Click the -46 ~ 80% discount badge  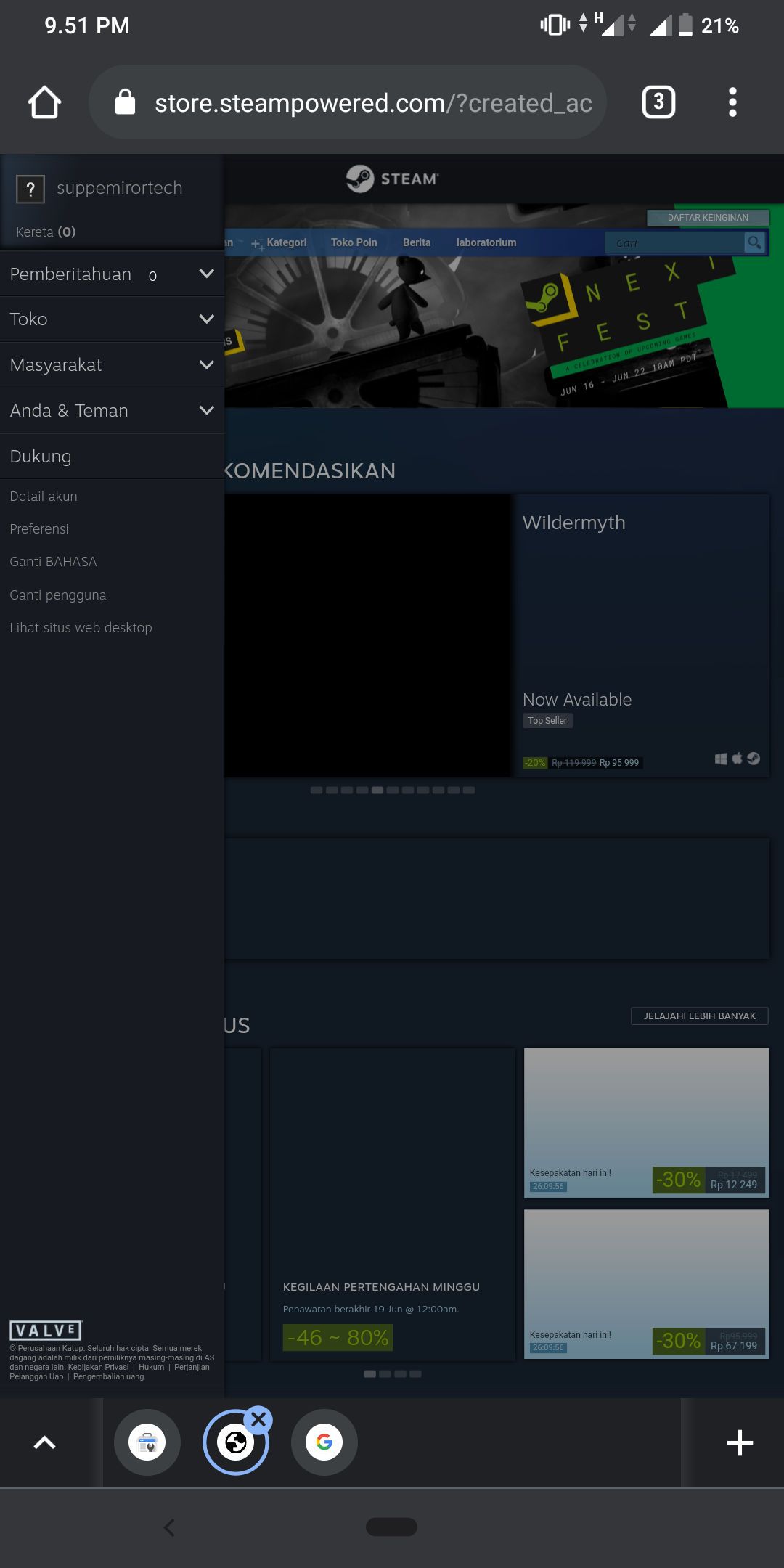pos(338,1337)
